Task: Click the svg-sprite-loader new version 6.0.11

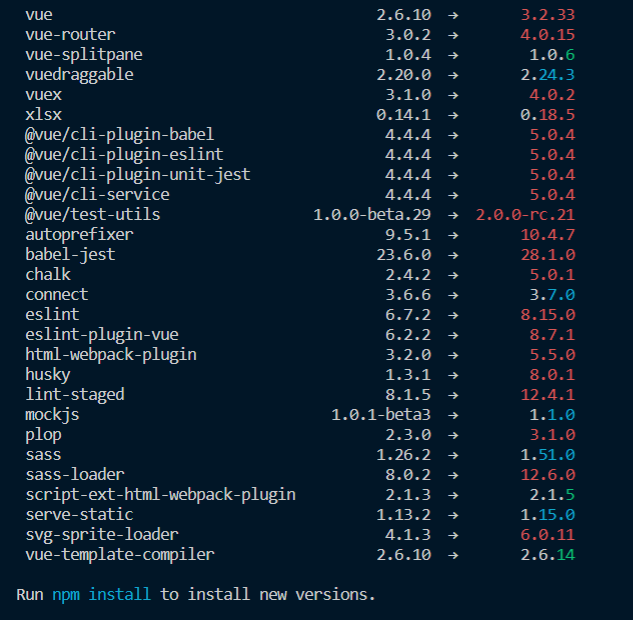Action: coord(547,534)
